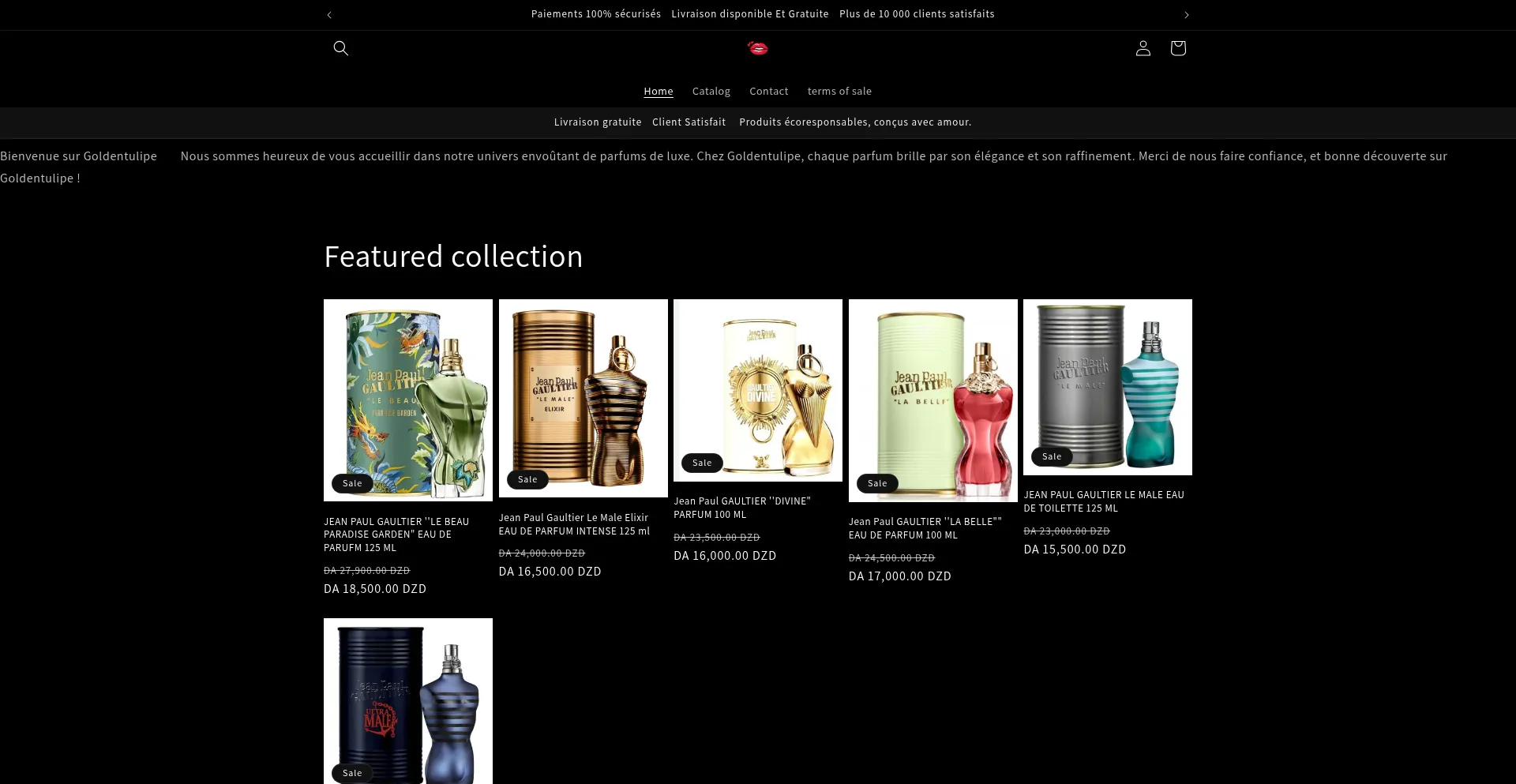Click the price DA 15,500.00 DZD
This screenshot has width=1516, height=784.
pos(1075,550)
